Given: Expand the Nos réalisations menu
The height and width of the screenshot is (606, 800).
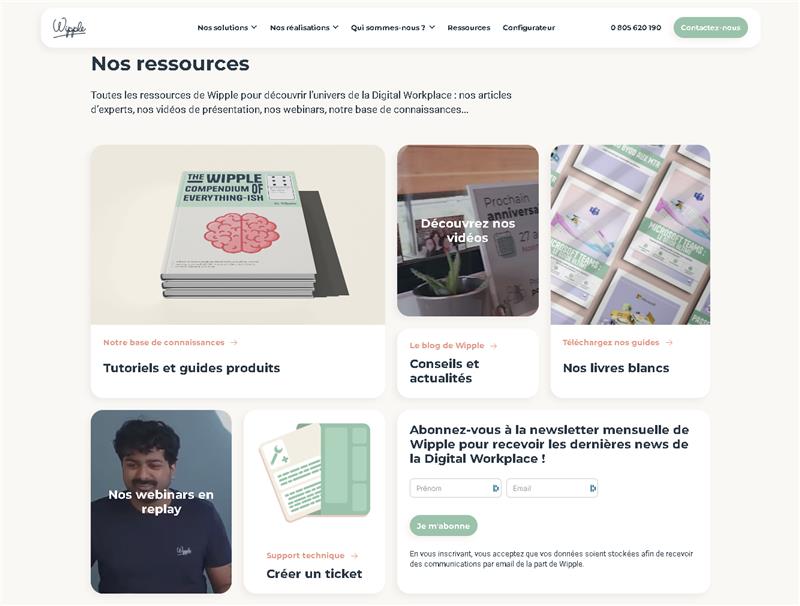Looking at the screenshot, I should click(304, 28).
